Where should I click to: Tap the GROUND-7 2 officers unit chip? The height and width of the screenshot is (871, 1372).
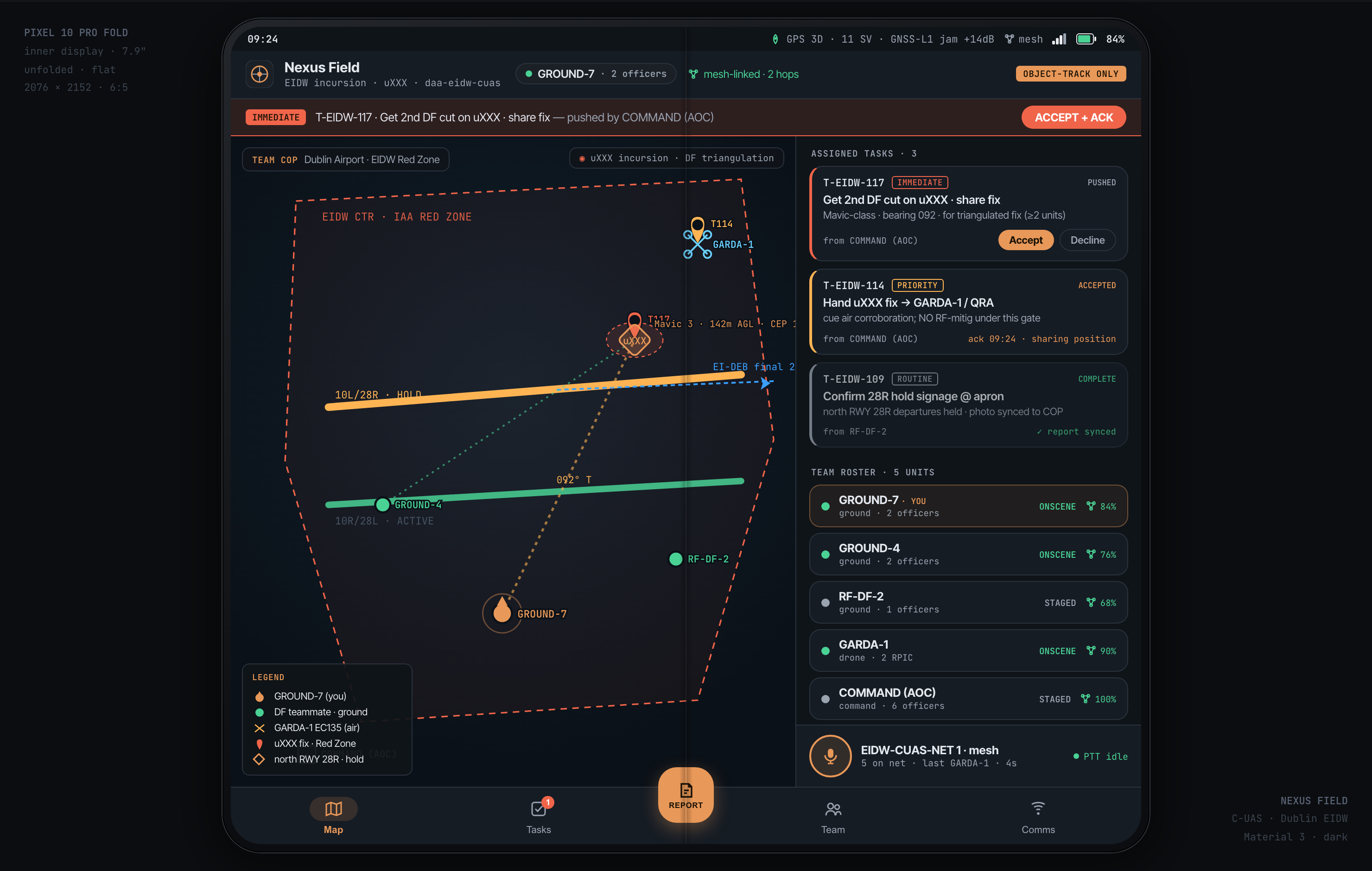(x=596, y=74)
